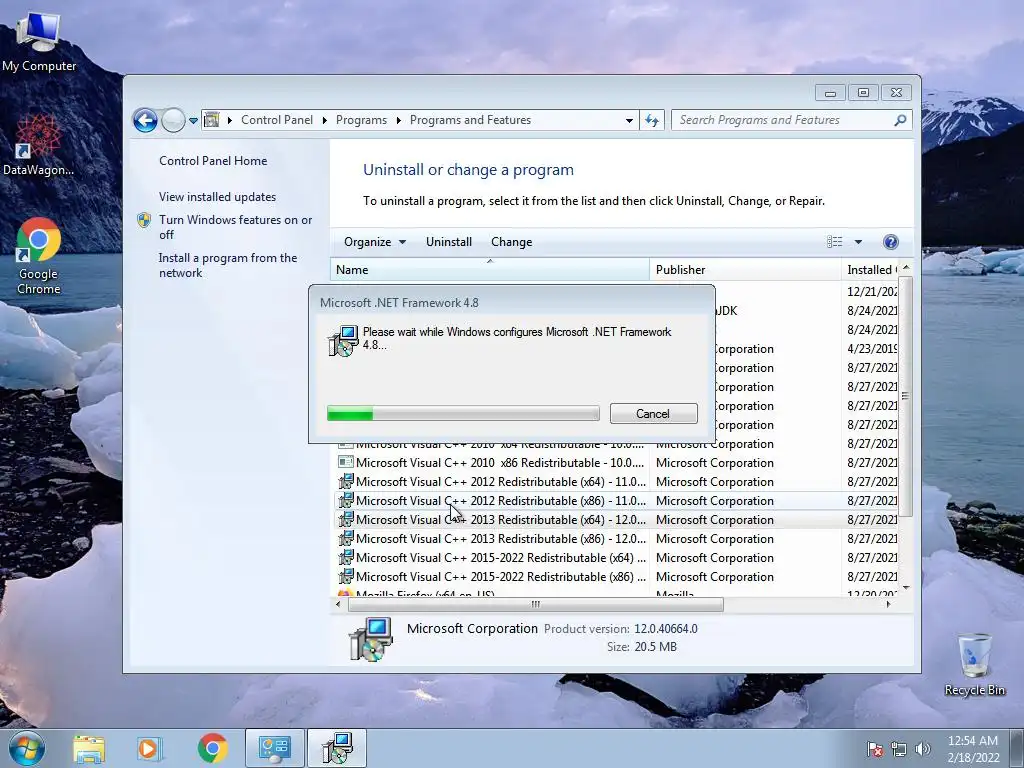1024x768 pixels.
Task: Click the .NET configuration progress bar
Action: coord(463,413)
